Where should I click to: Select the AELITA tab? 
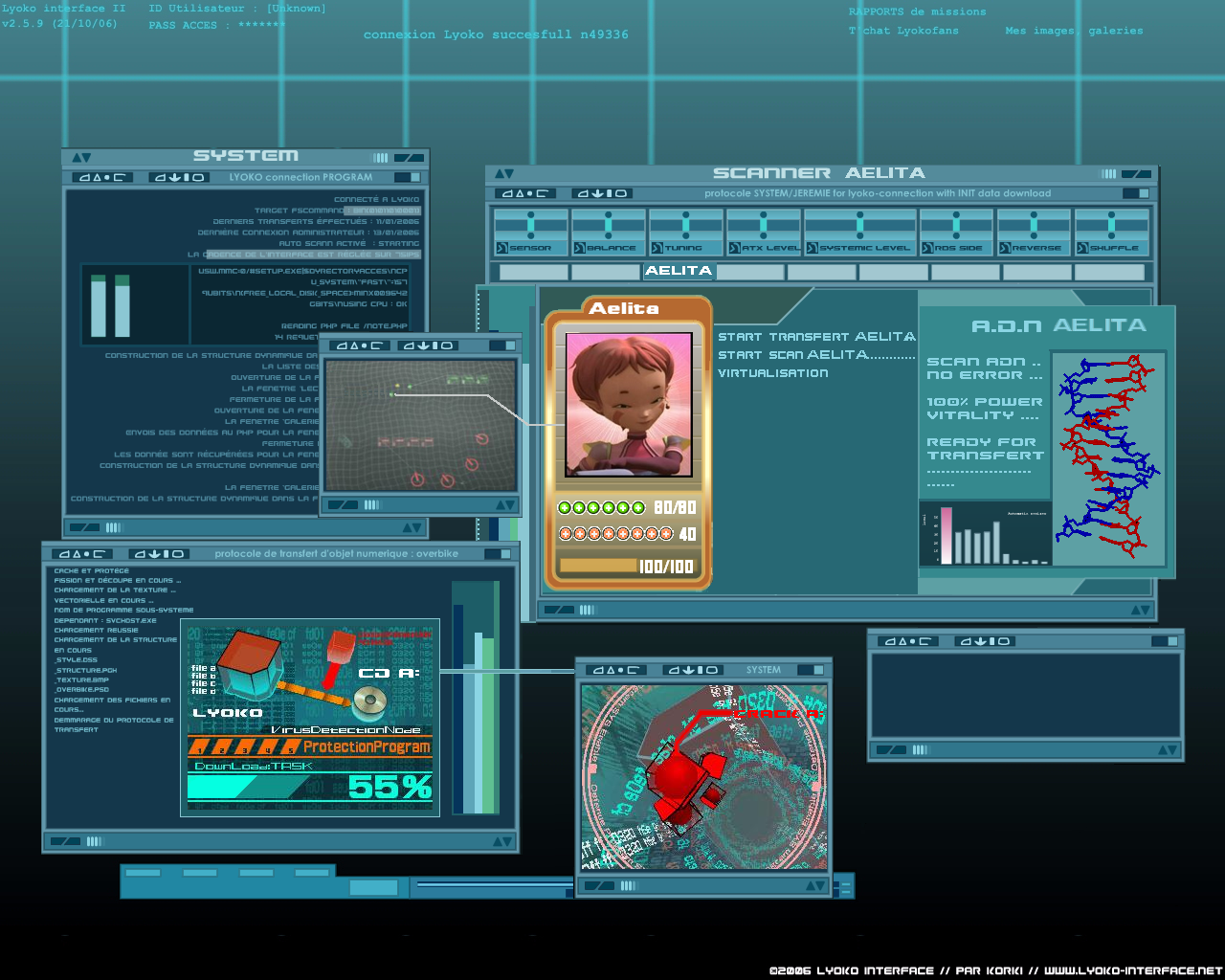tap(679, 271)
